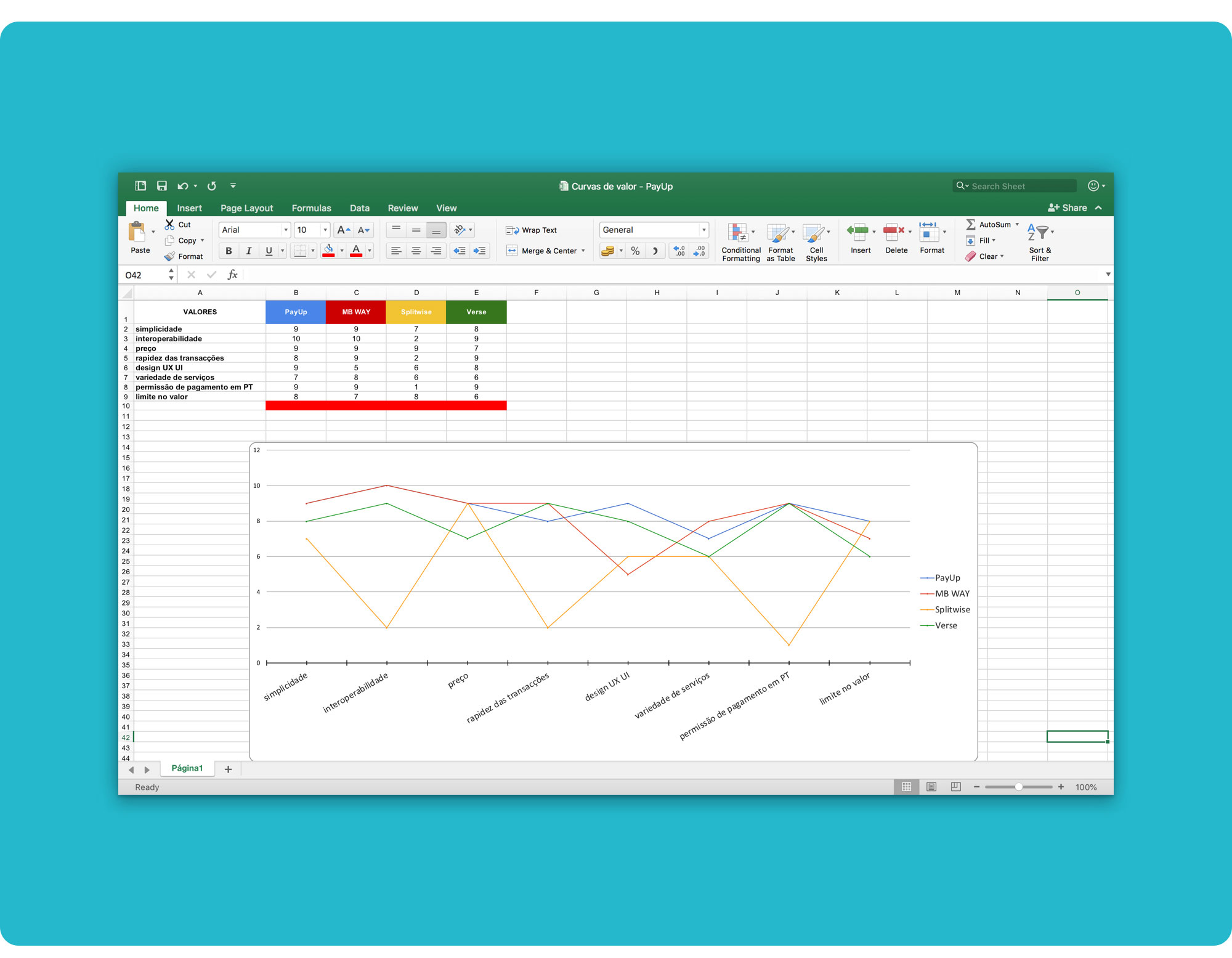Click the Search Sheet field

click(x=1015, y=186)
